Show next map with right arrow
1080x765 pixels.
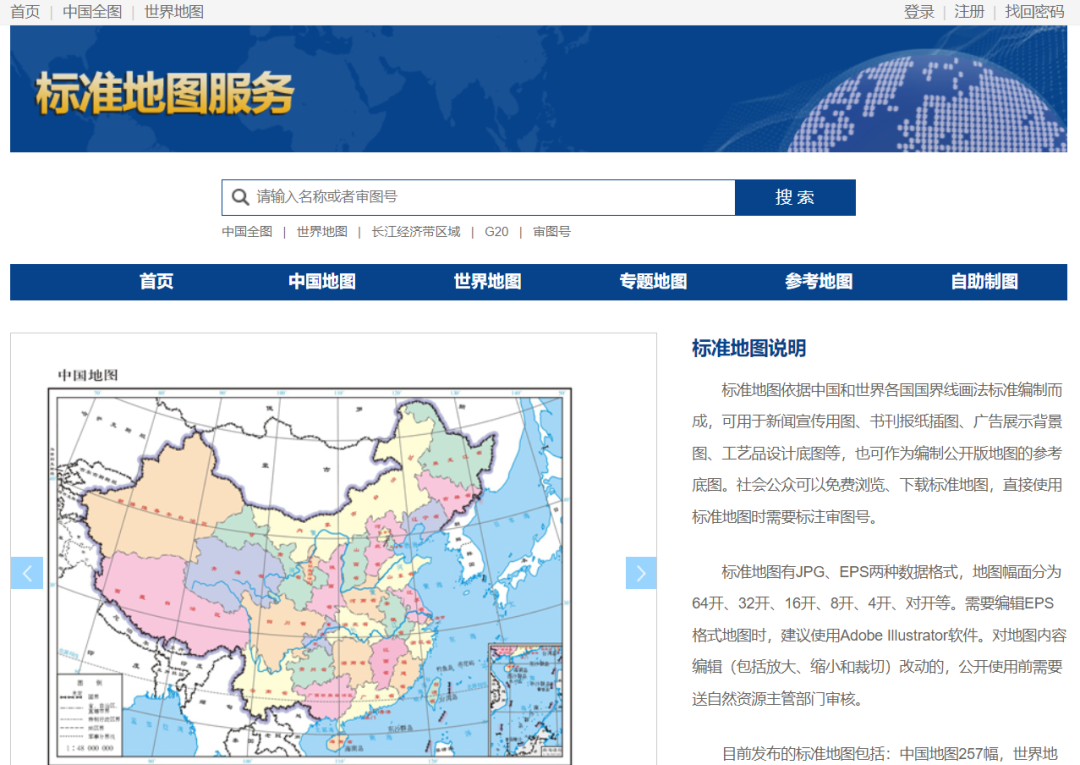coord(641,573)
